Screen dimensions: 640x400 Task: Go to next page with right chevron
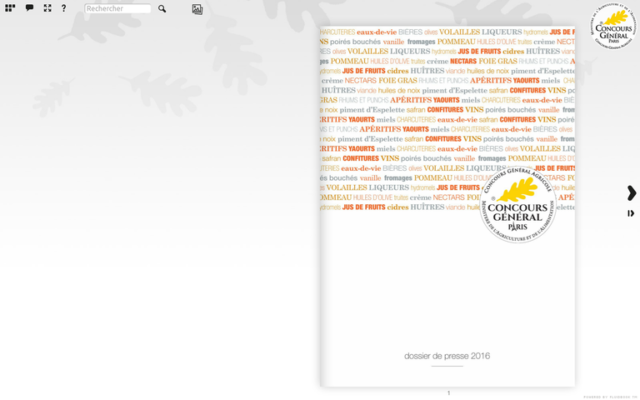[x=631, y=193]
